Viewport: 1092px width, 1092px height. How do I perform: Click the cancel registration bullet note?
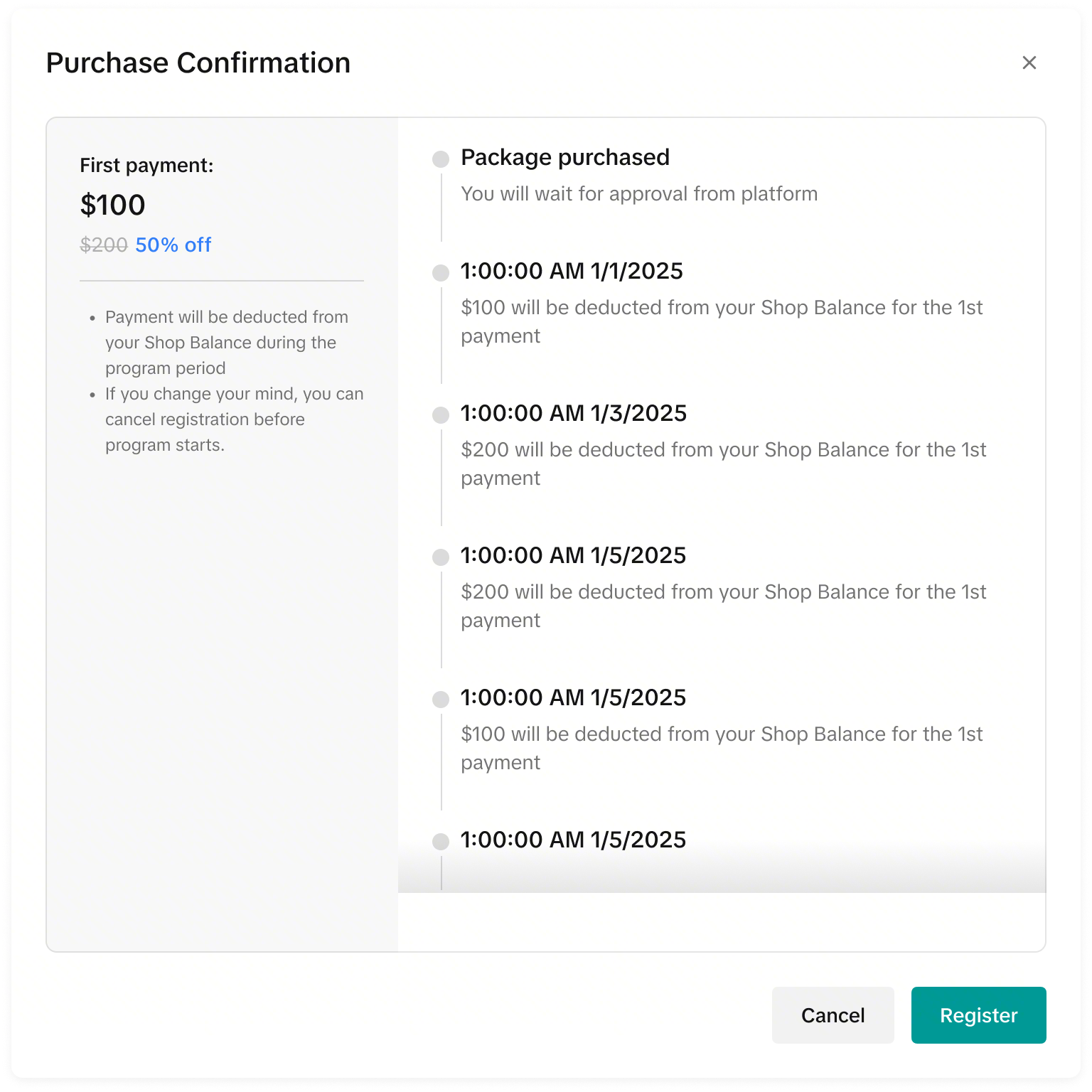pos(234,419)
